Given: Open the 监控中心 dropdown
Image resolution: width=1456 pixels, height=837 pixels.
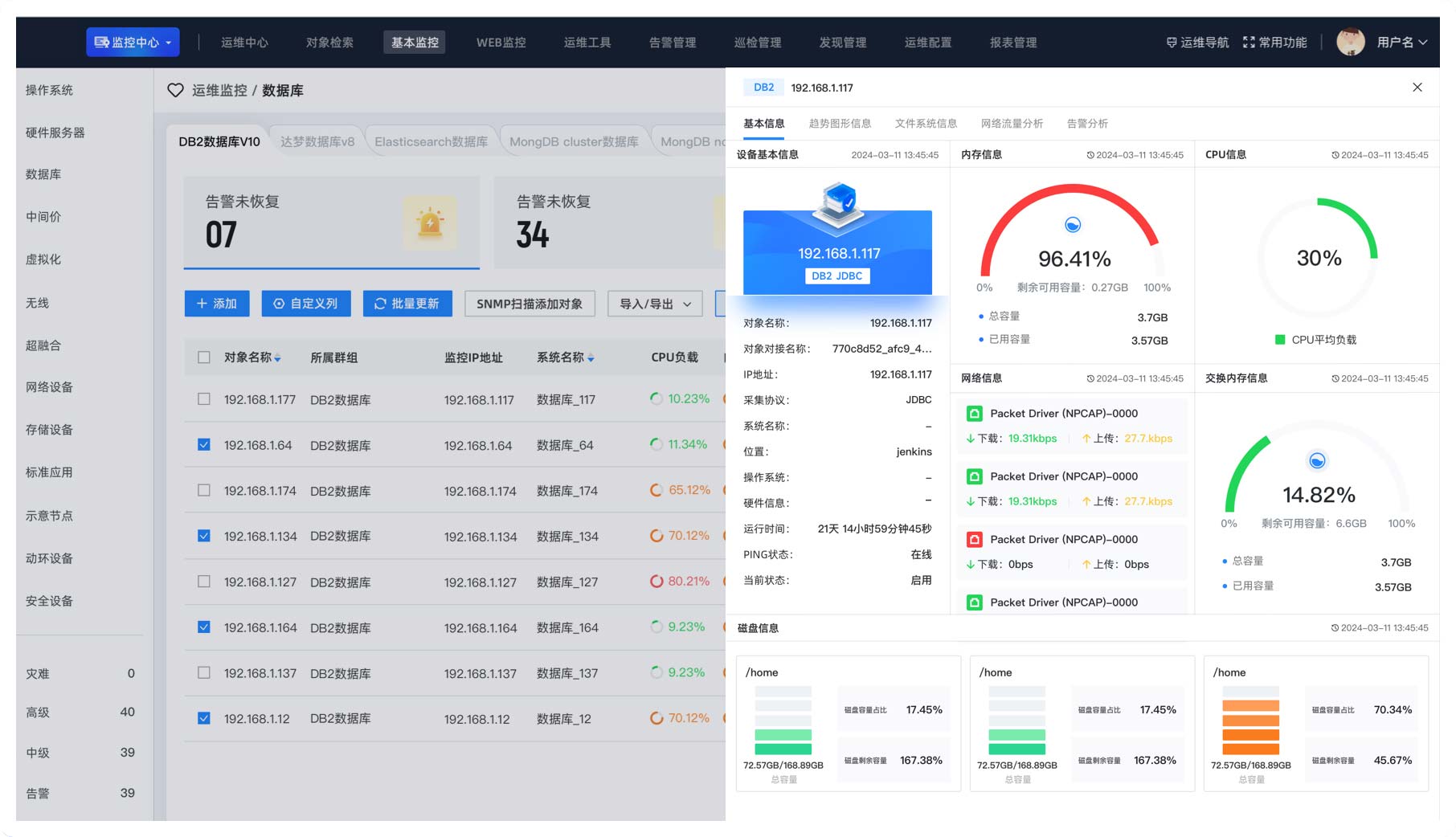Looking at the screenshot, I should coord(133,43).
